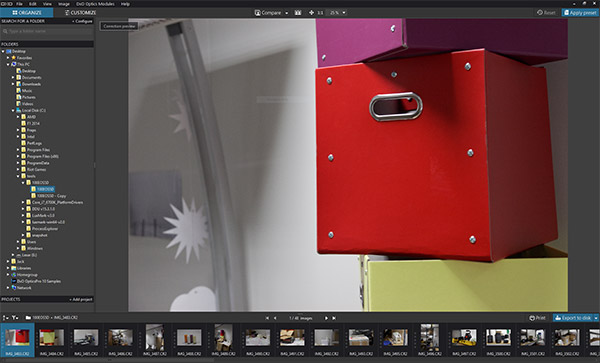Select the PerfLogs folder
Screen dimensions: 600x363
[31, 143]
